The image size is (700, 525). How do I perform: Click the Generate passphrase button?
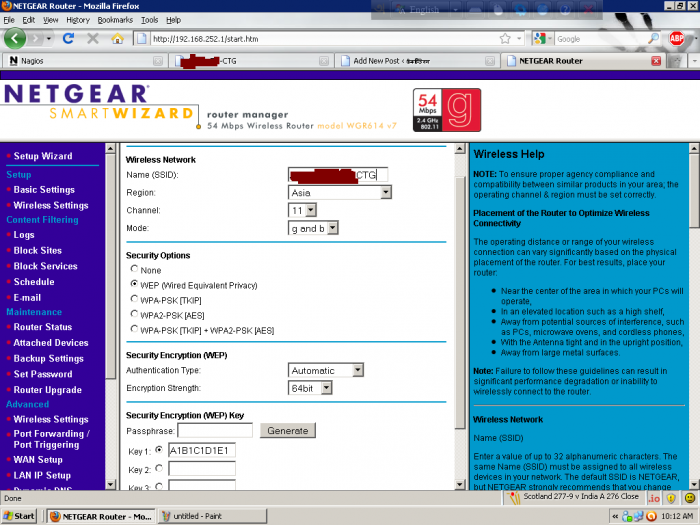coord(288,430)
